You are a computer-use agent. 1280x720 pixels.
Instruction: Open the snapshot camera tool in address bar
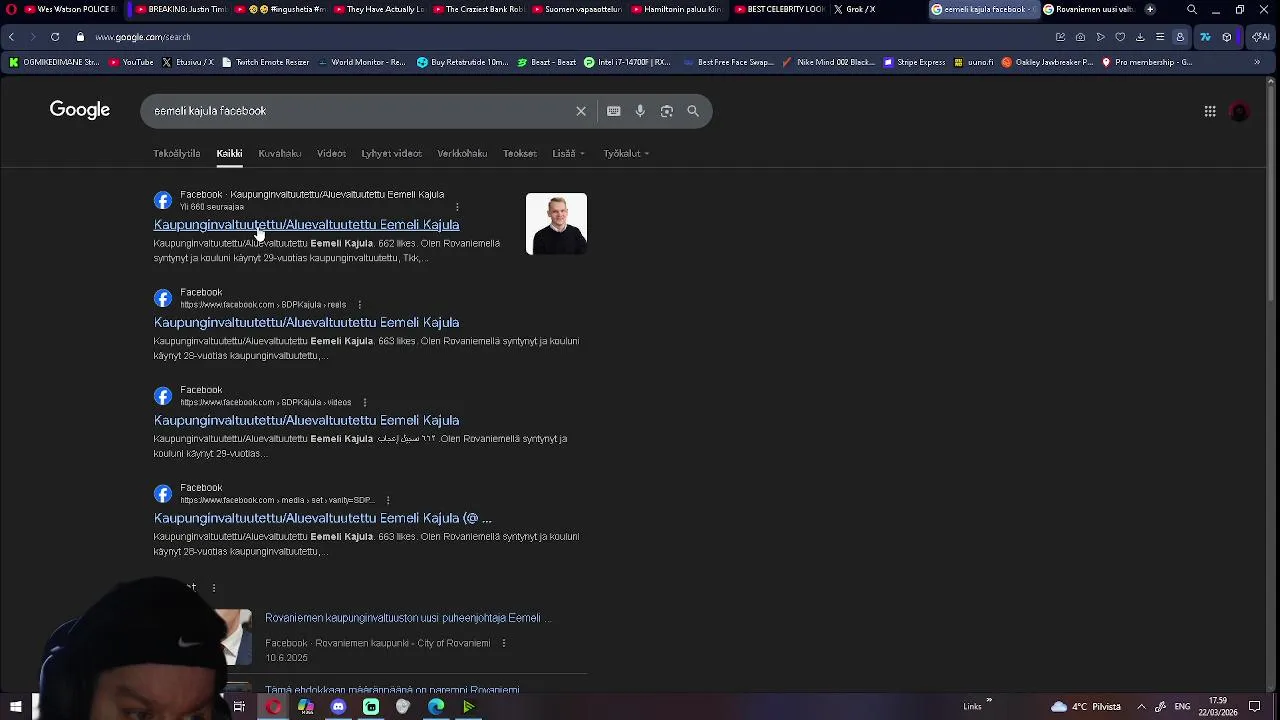(x=1080, y=37)
